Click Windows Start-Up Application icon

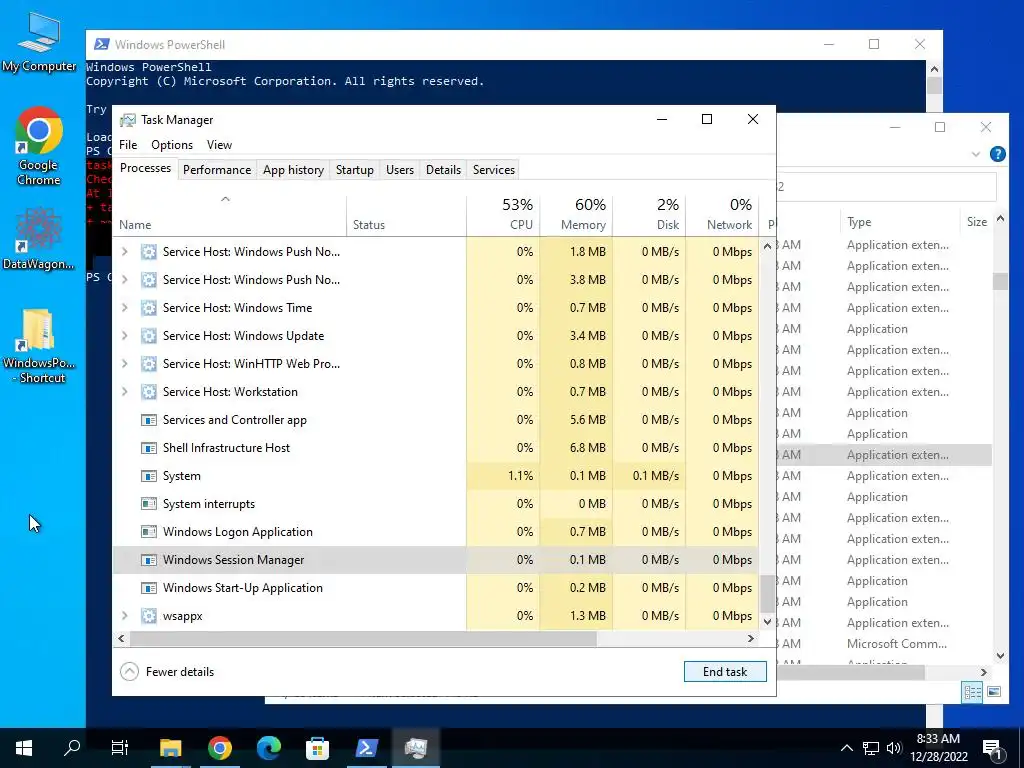click(x=149, y=588)
